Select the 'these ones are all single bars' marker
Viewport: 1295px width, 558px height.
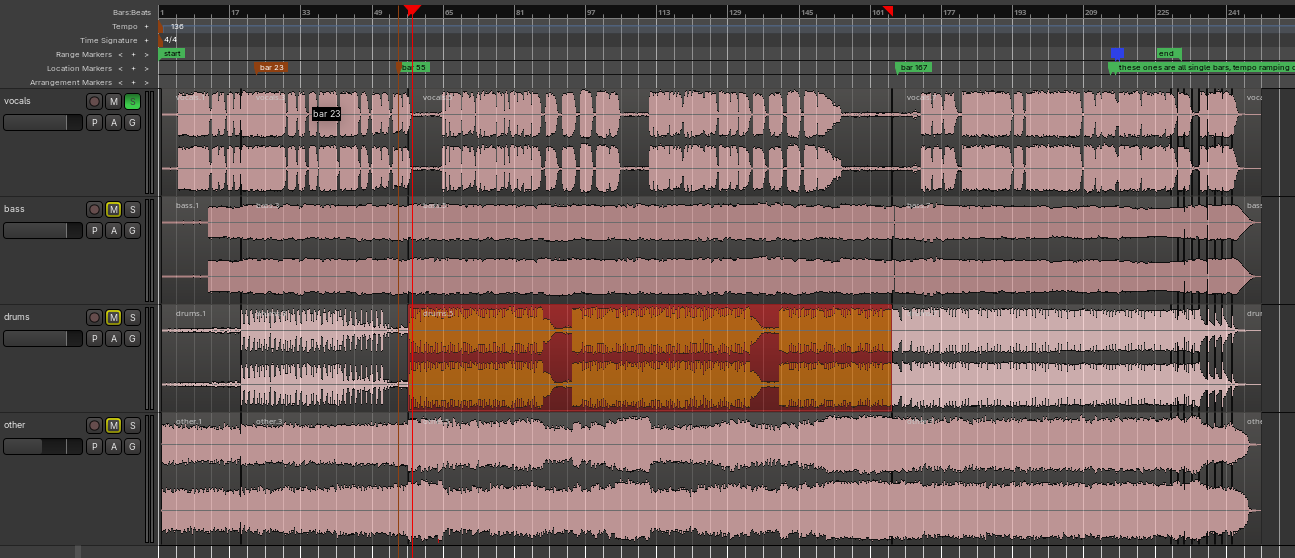tap(1202, 67)
